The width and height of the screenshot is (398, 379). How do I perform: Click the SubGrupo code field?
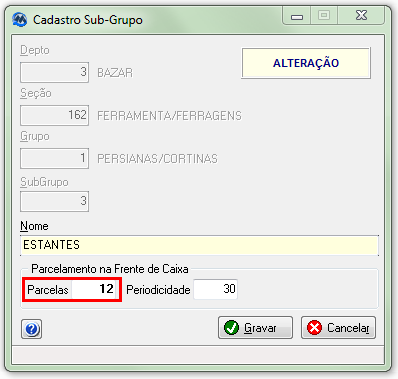click(54, 201)
